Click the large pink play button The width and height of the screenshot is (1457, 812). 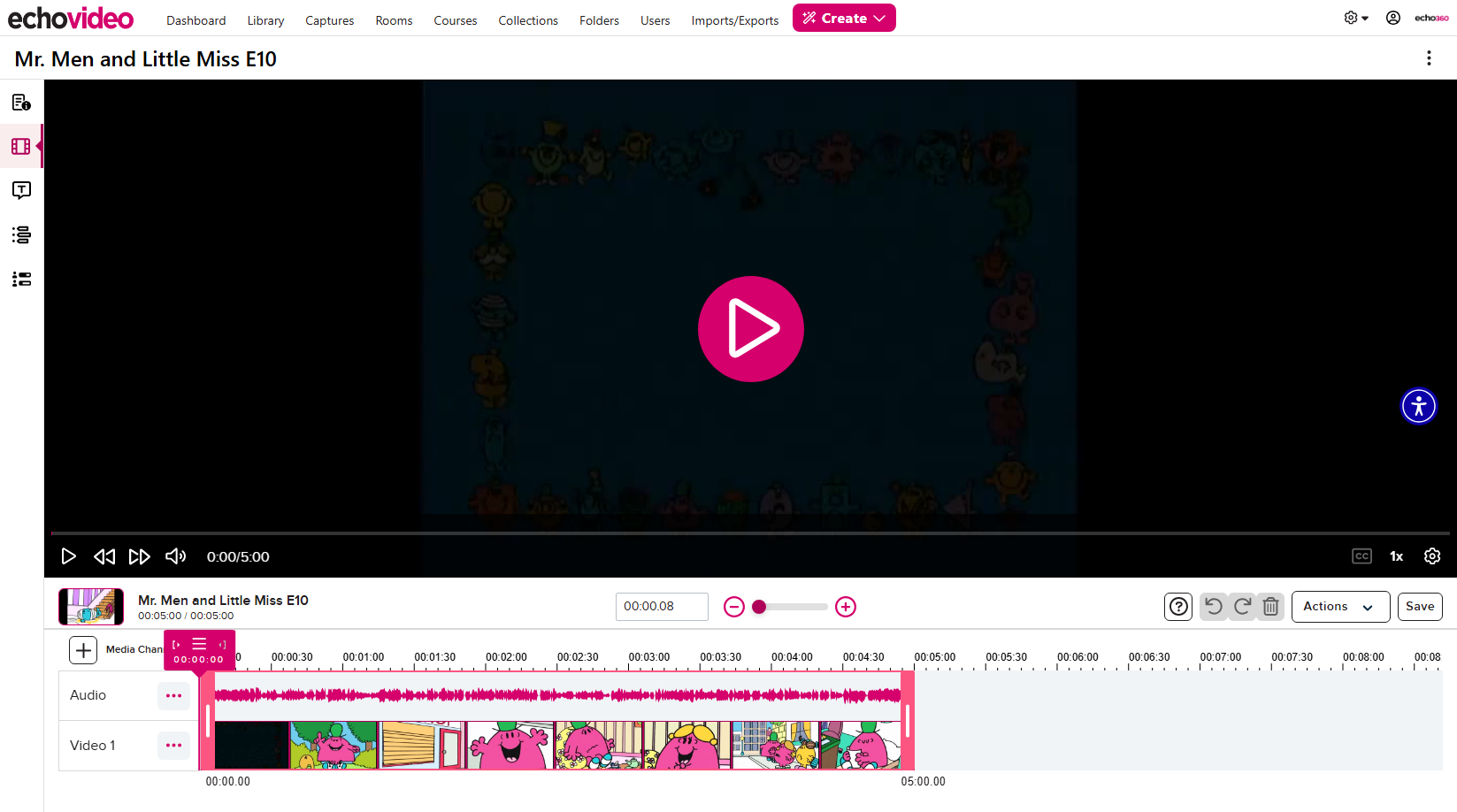tap(751, 329)
